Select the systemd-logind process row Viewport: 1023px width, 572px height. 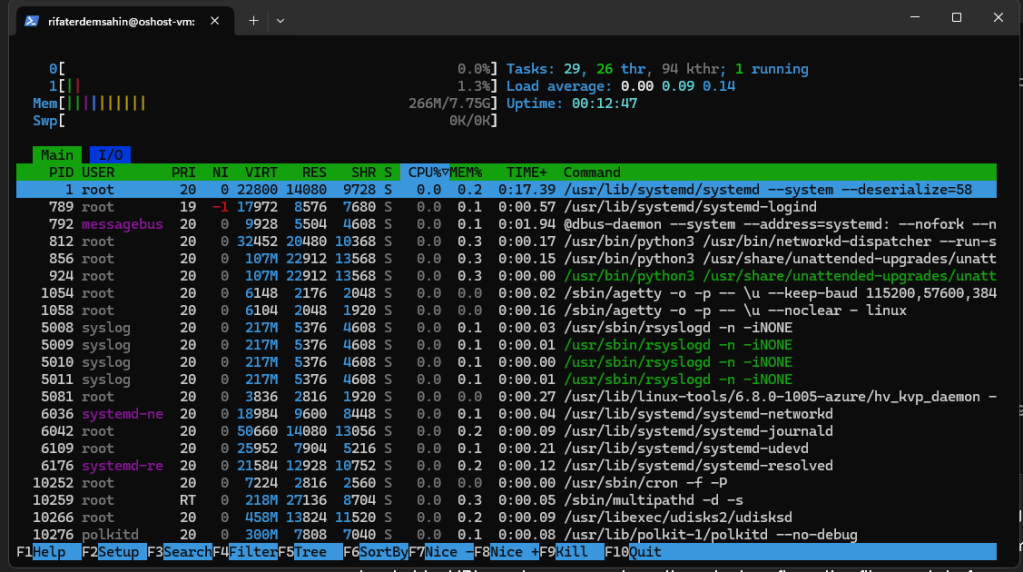[506, 207]
